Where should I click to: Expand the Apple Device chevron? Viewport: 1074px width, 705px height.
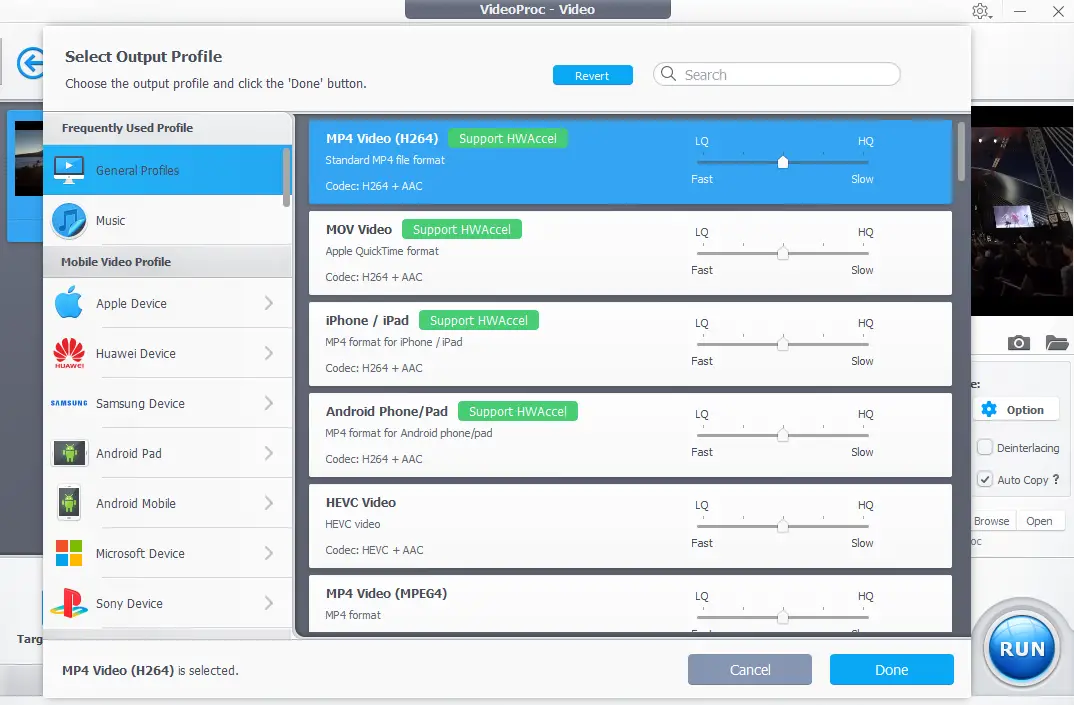[x=269, y=303]
